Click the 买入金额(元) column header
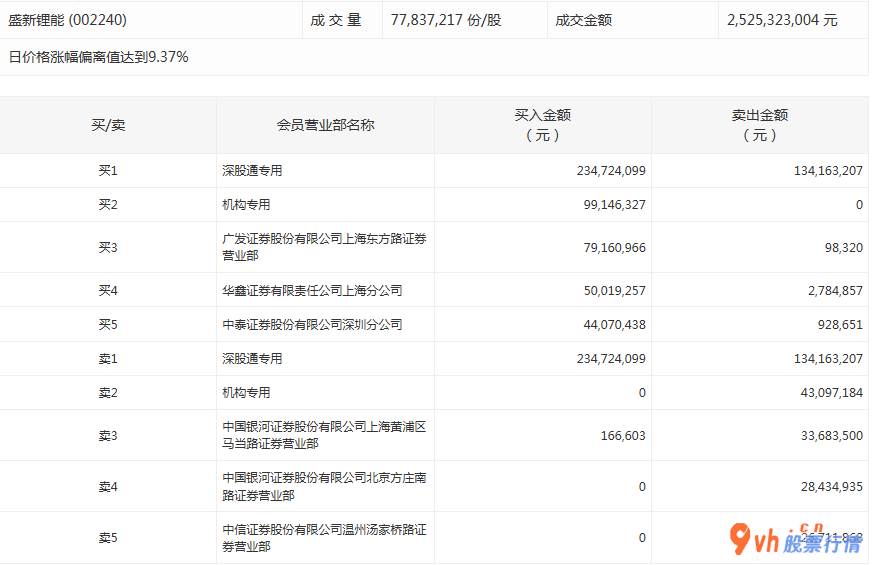Image resolution: width=872 pixels, height=565 pixels. click(543, 125)
